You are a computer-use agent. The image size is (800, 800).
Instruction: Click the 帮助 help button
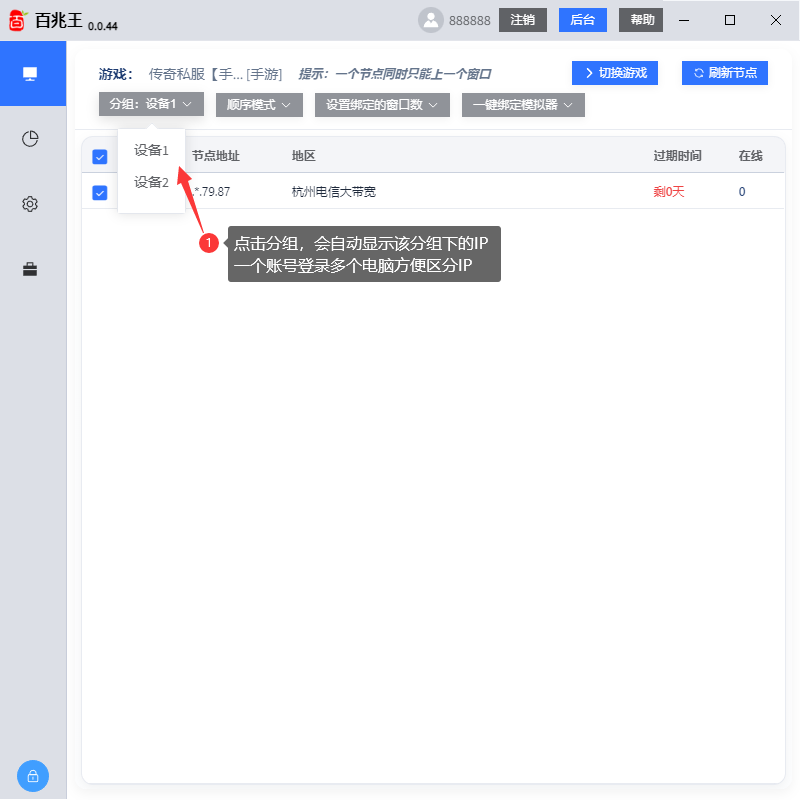coord(640,20)
